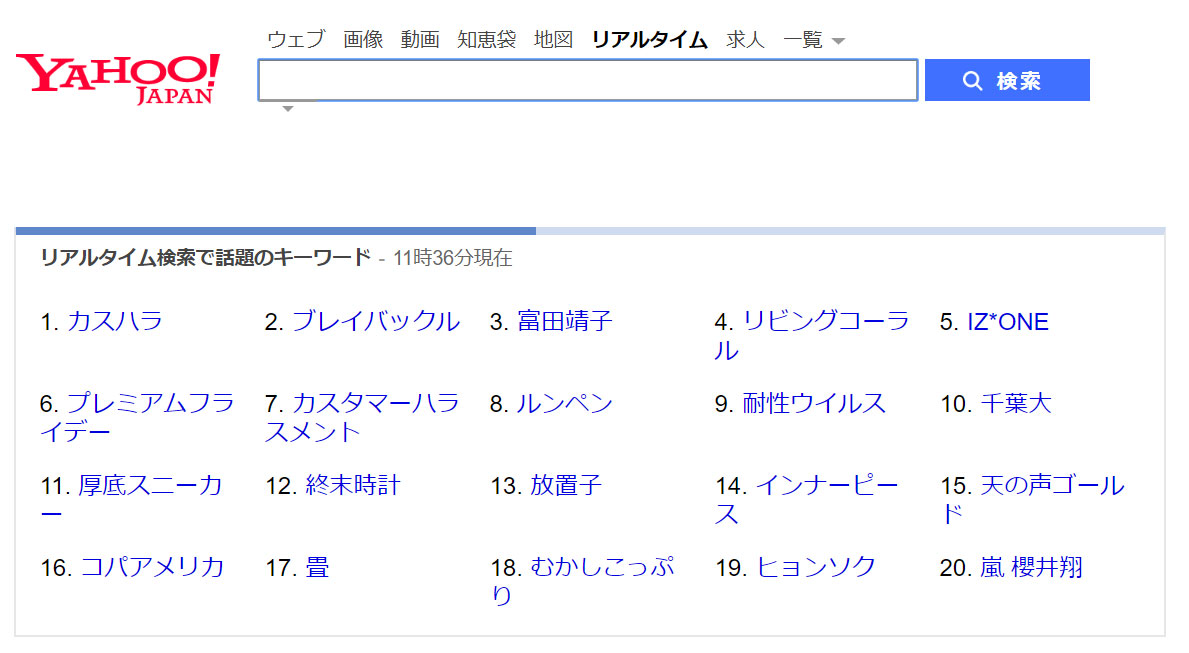Open trending keyword プレイバックル
1189x653 pixels.
tap(375, 321)
